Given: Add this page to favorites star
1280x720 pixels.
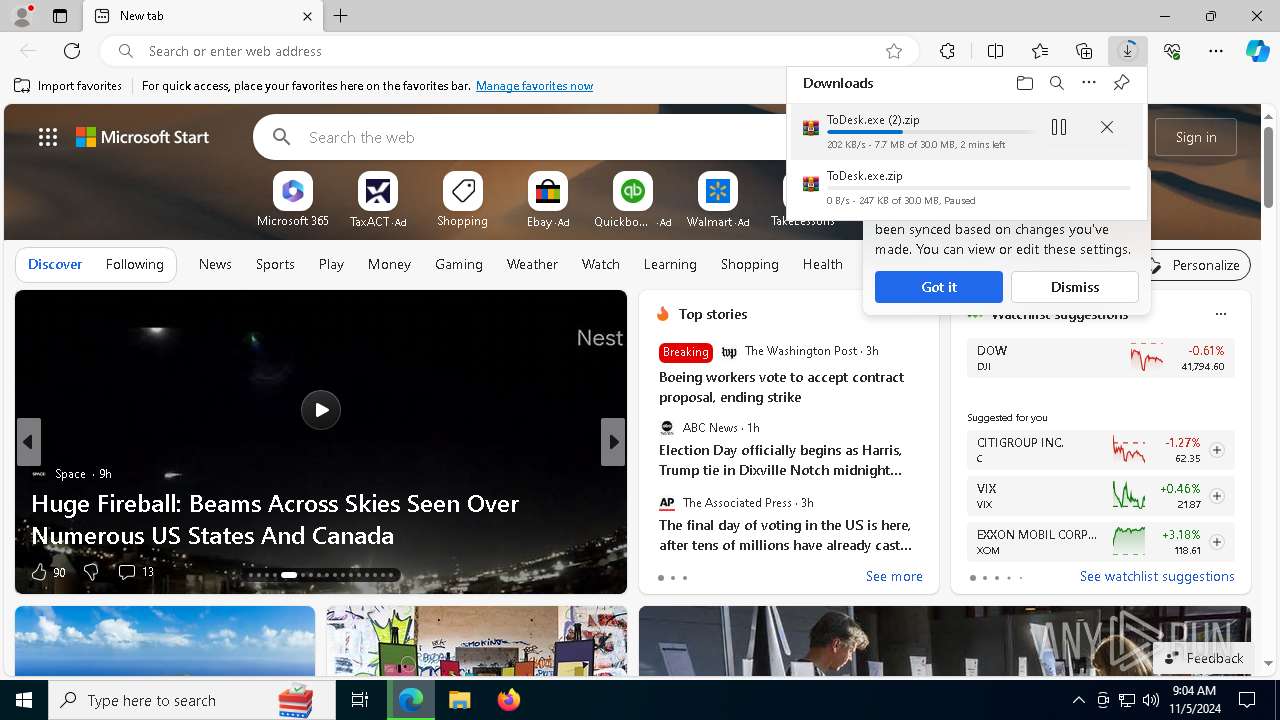Looking at the screenshot, I should point(894,51).
